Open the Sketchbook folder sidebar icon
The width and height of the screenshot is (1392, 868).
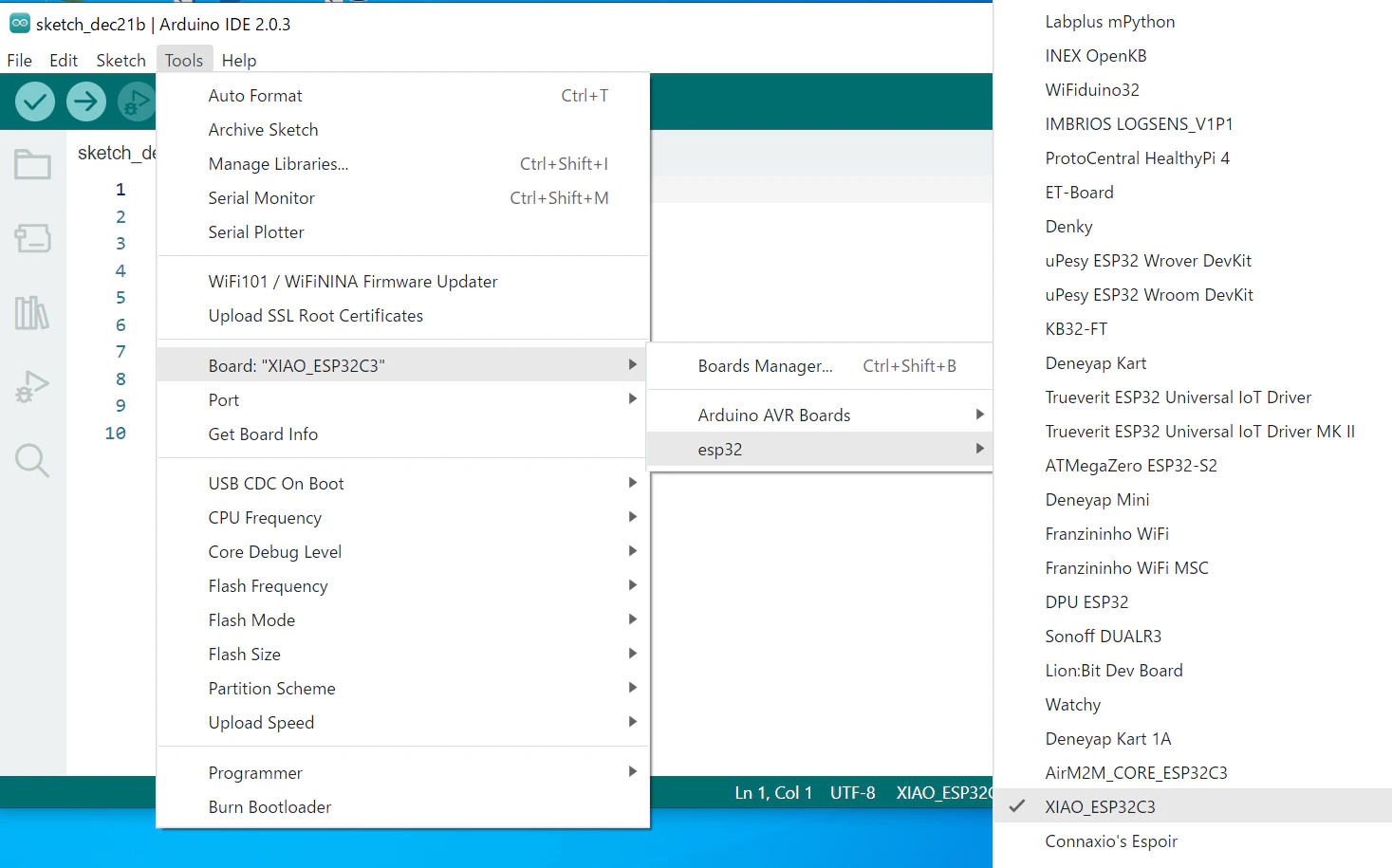32,165
